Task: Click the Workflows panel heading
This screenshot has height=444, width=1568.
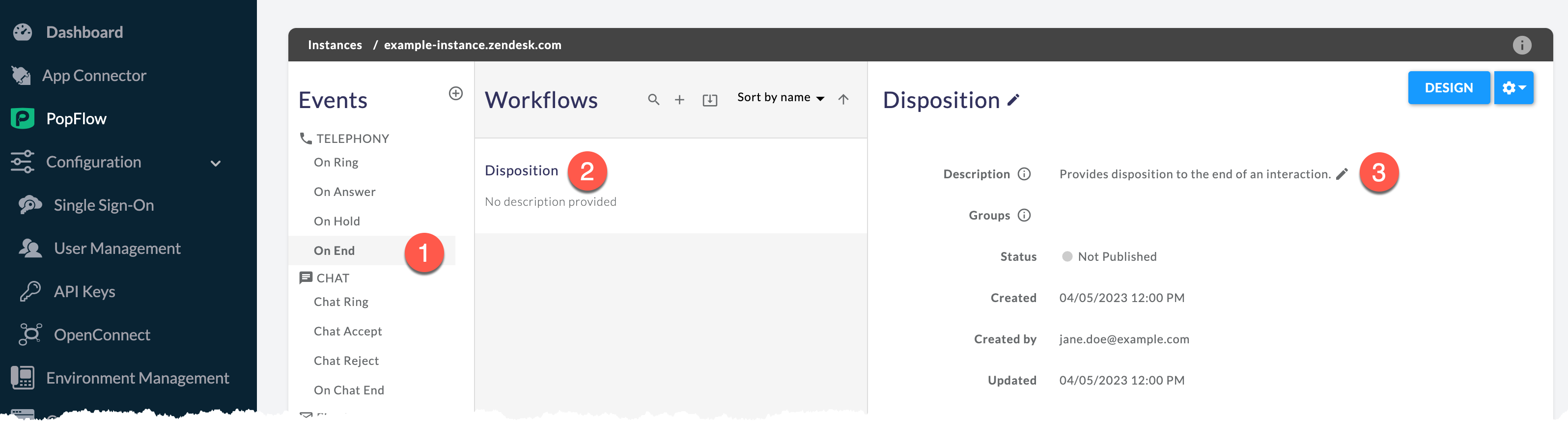Action: [x=540, y=100]
